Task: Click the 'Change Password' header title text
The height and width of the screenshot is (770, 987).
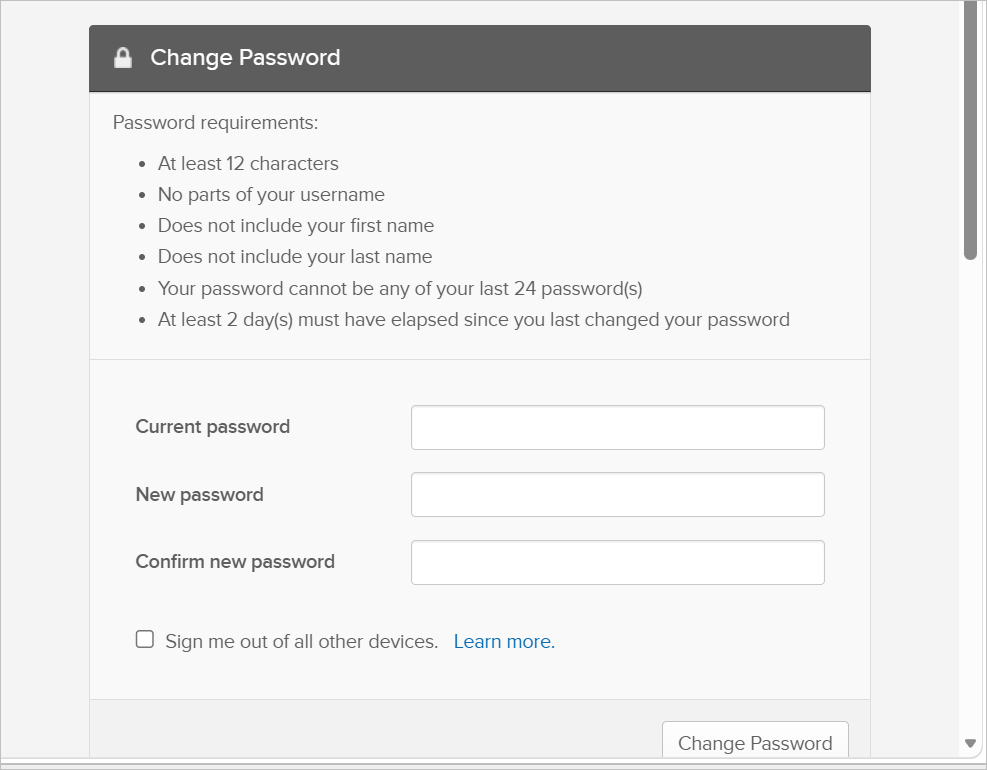Action: pyautogui.click(x=245, y=57)
